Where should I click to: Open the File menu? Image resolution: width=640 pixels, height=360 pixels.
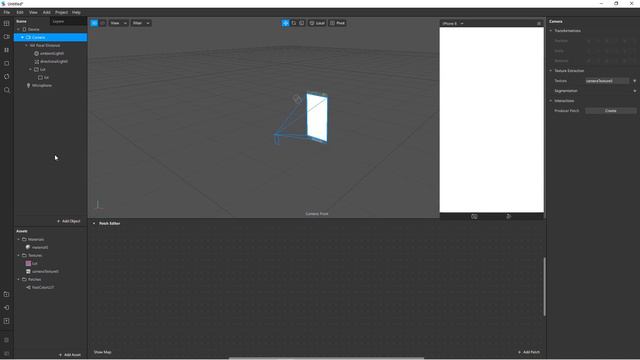click(x=7, y=12)
